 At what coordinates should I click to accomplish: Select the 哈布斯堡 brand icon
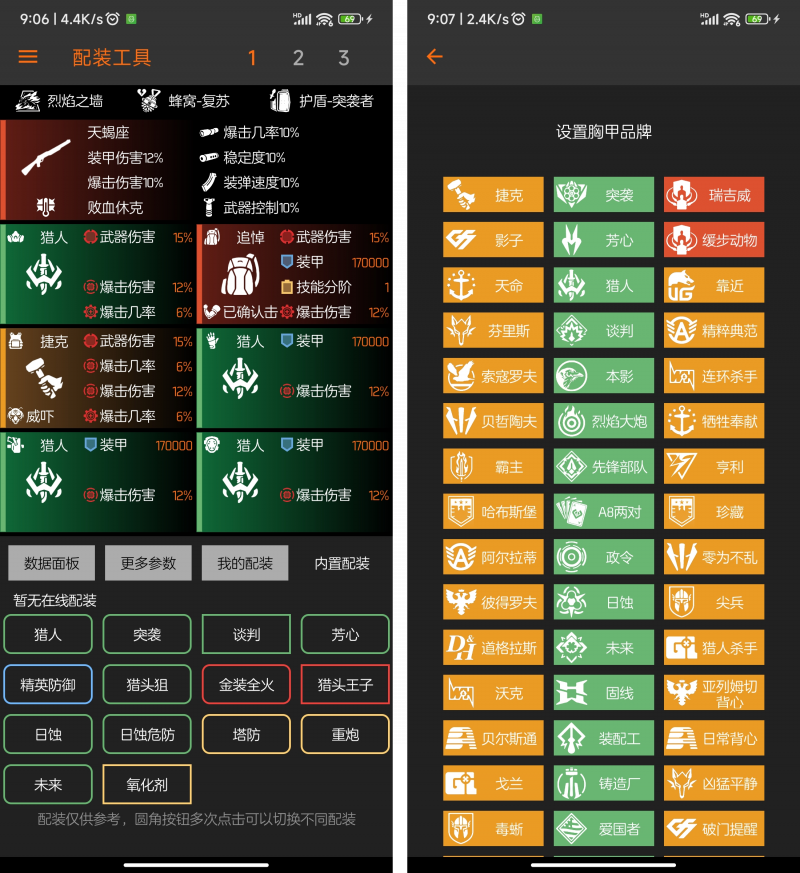pyautogui.click(x=492, y=511)
